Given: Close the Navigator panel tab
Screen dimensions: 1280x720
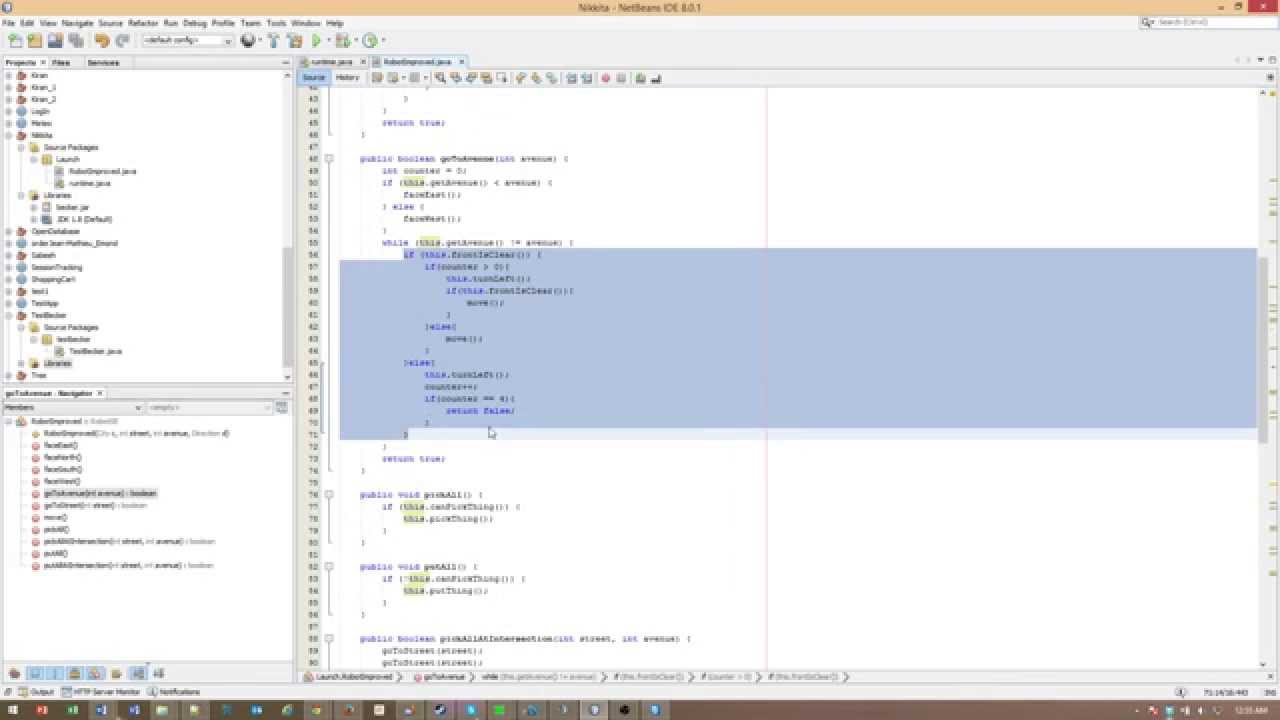Looking at the screenshot, I should [100, 393].
